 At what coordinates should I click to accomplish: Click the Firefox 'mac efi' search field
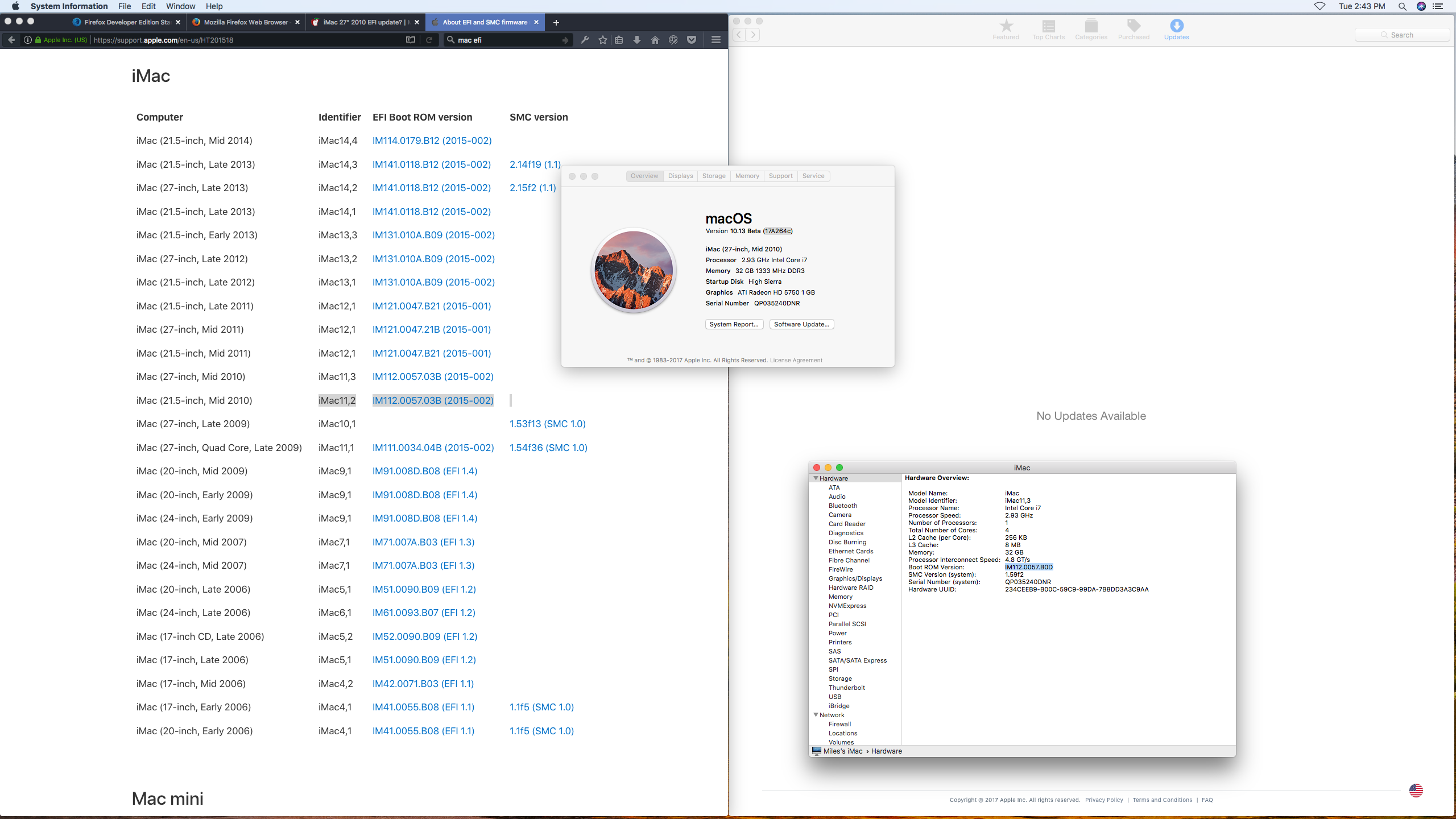click(507, 40)
